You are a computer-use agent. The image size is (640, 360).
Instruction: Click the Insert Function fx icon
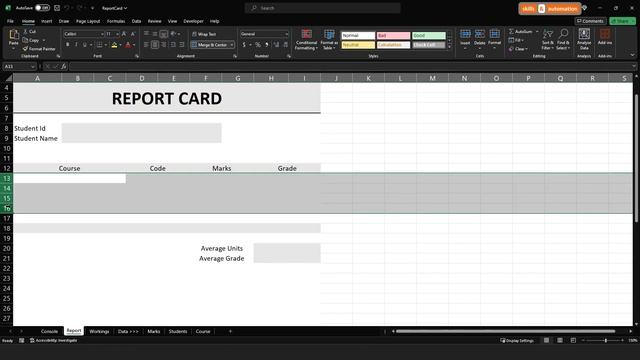(x=64, y=66)
